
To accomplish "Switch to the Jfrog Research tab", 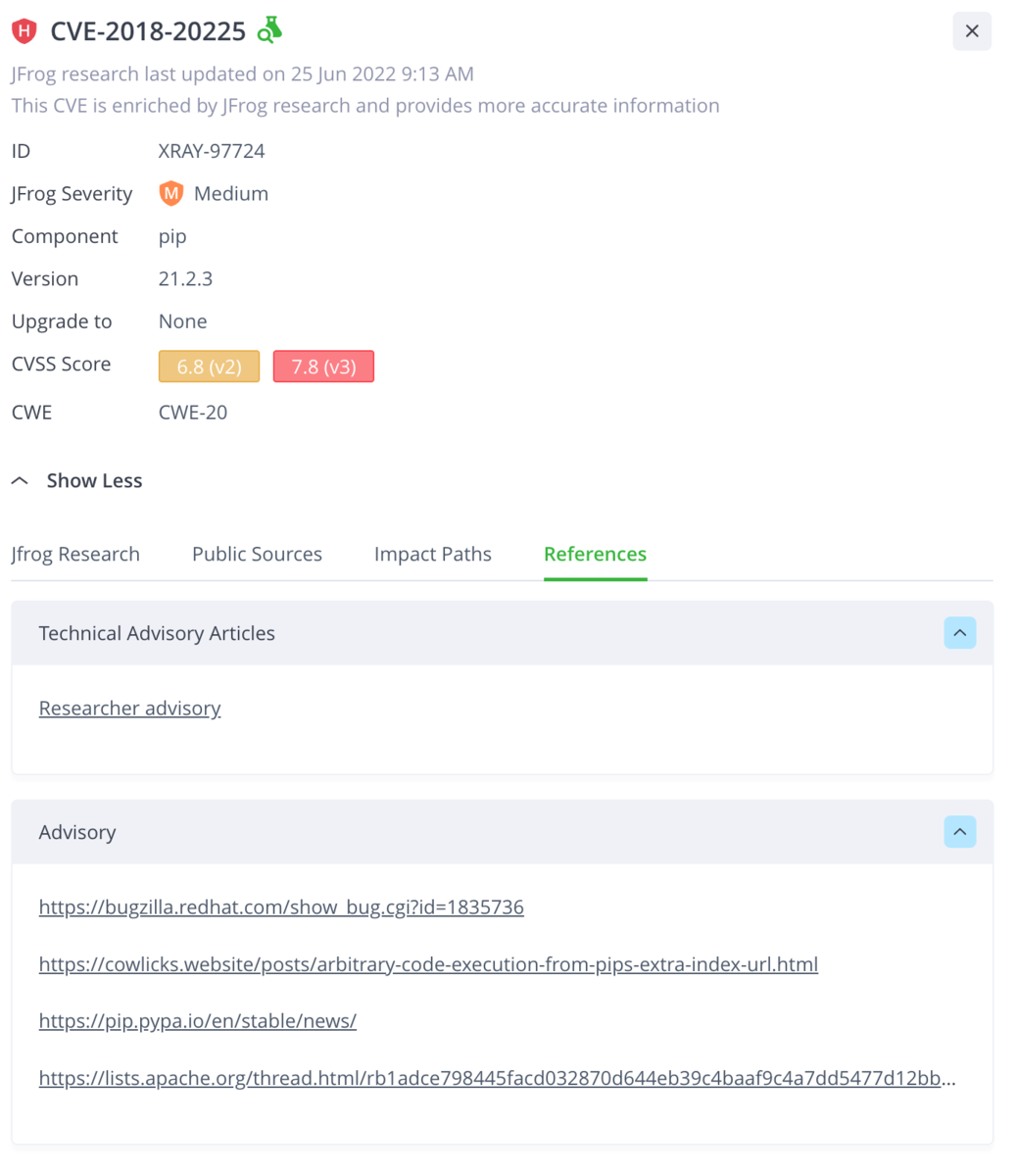I will [75, 554].
